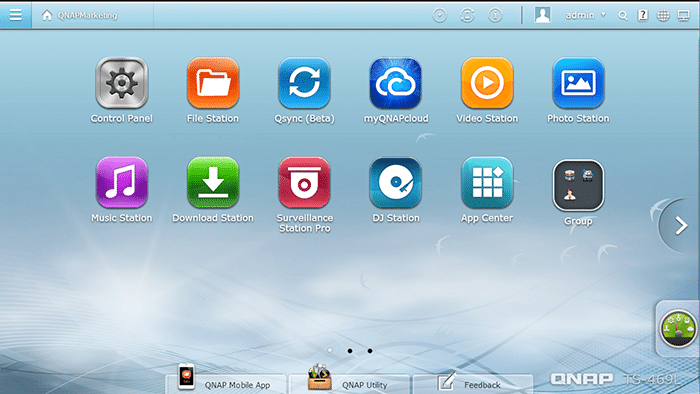Screen dimensions: 700x394
Task: Select the first desktop page dot
Action: tap(330, 351)
